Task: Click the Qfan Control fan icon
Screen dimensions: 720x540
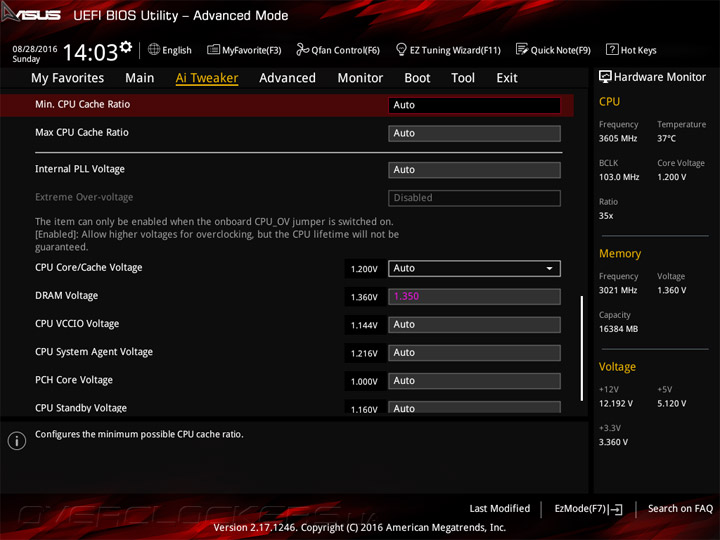Action: tap(302, 49)
